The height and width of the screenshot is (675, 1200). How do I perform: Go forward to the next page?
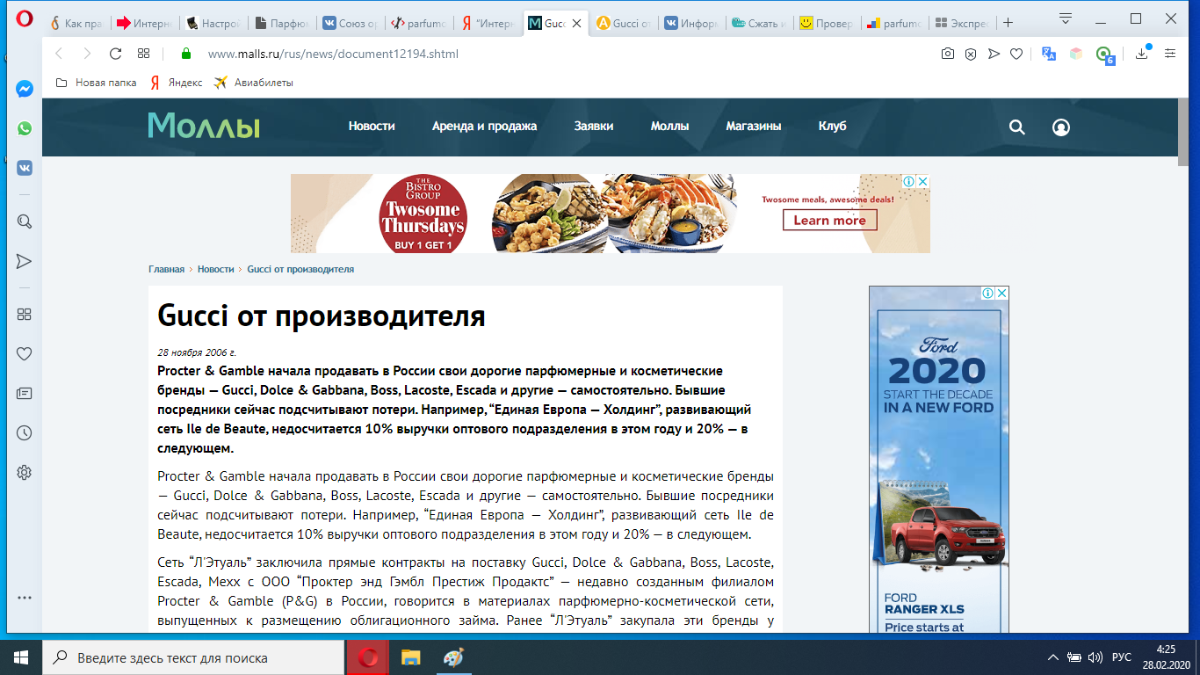click(x=87, y=53)
